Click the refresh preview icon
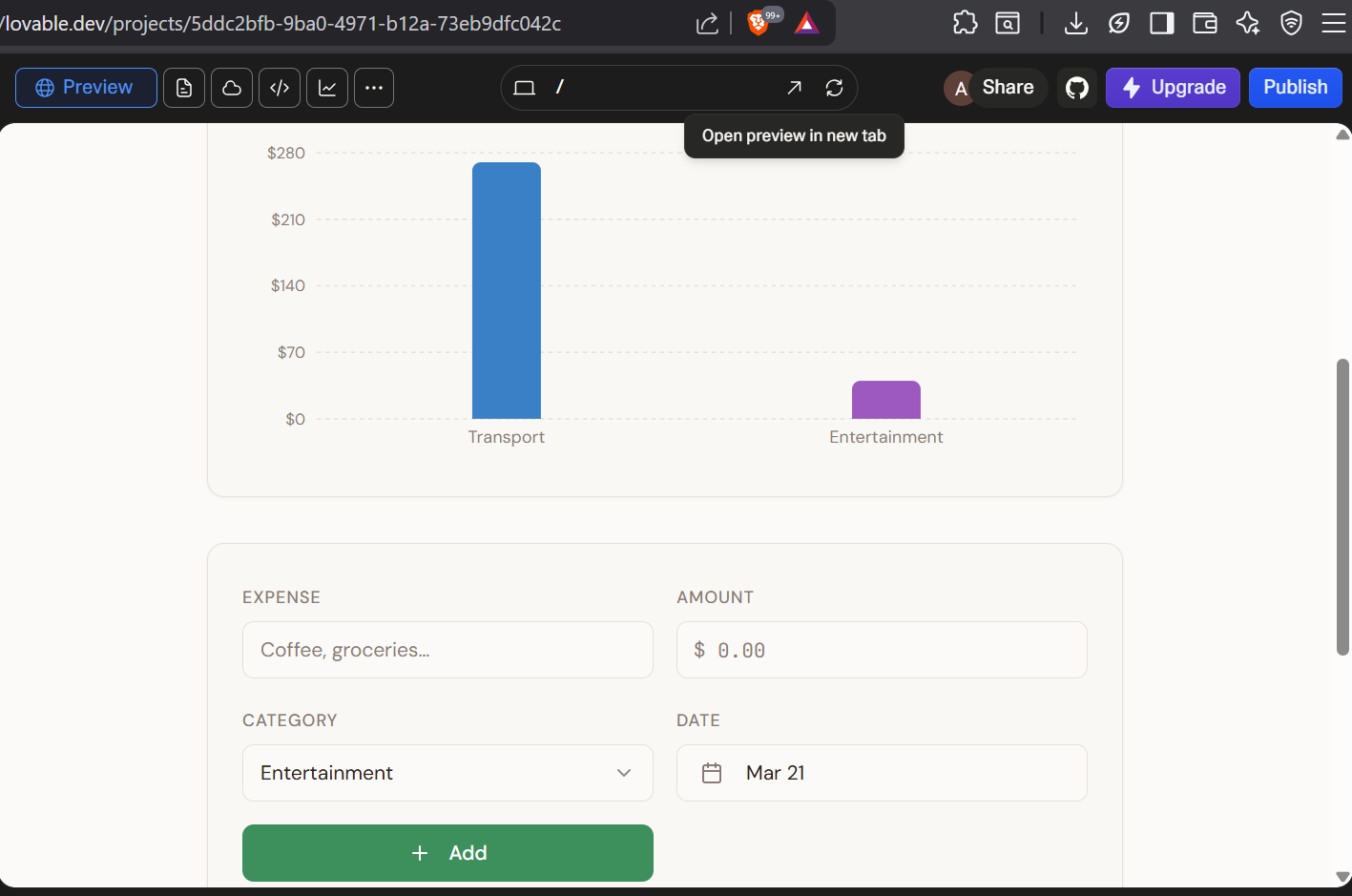This screenshot has height=896, width=1352. click(x=835, y=87)
